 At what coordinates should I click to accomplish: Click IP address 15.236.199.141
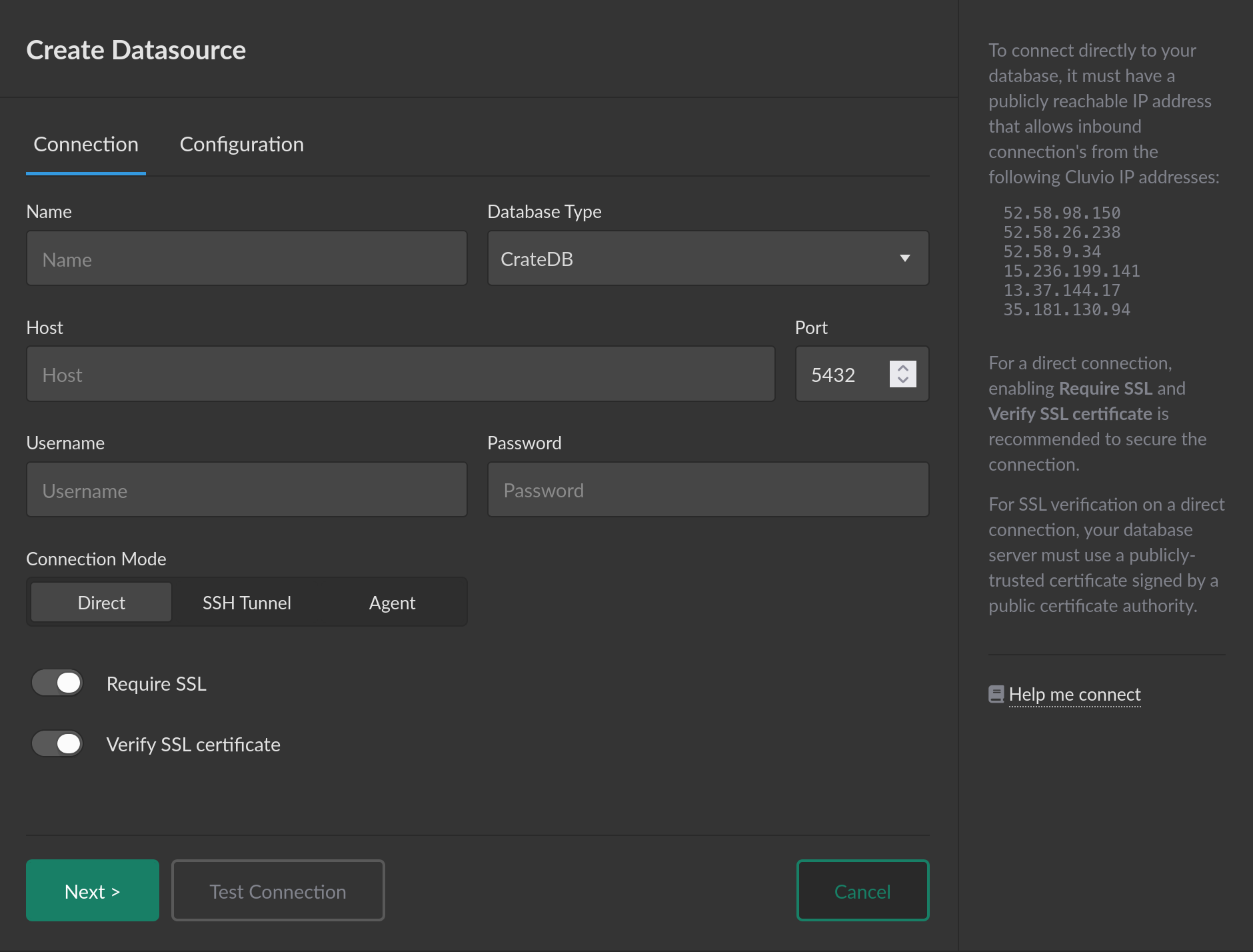1072,271
